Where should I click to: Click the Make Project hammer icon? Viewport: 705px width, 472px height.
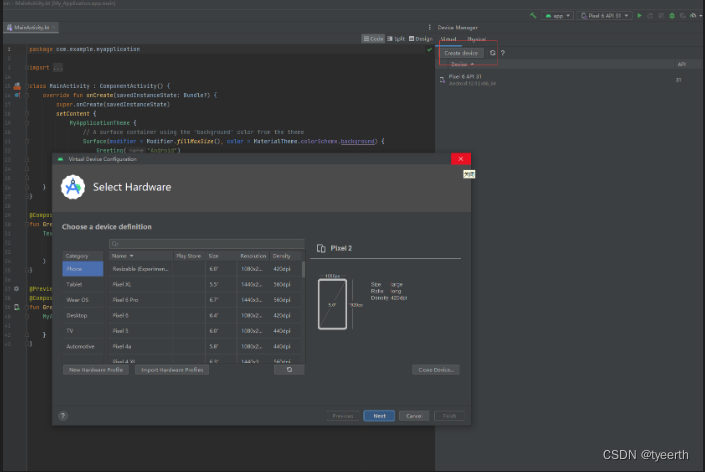[533, 16]
